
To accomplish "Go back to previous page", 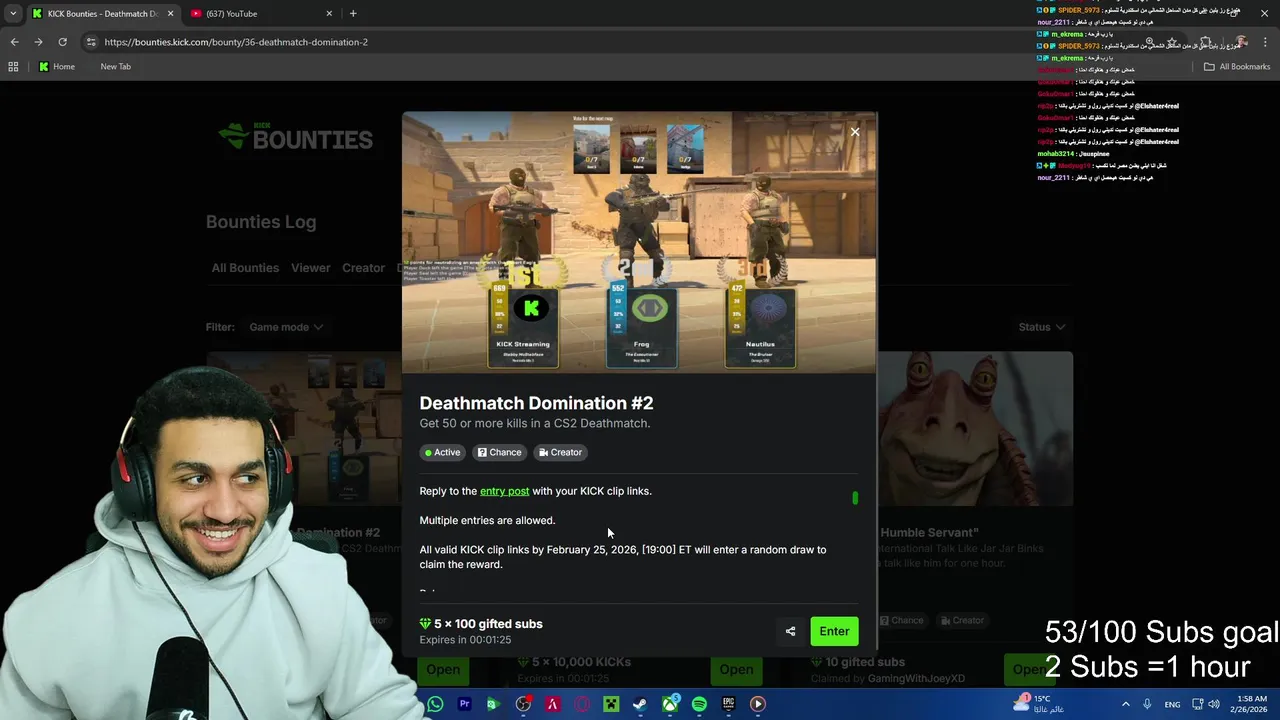I will [14, 42].
